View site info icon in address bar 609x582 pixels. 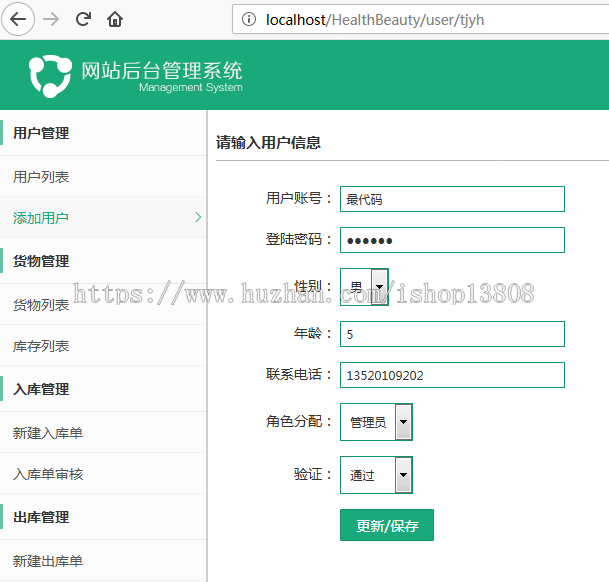coord(249,19)
